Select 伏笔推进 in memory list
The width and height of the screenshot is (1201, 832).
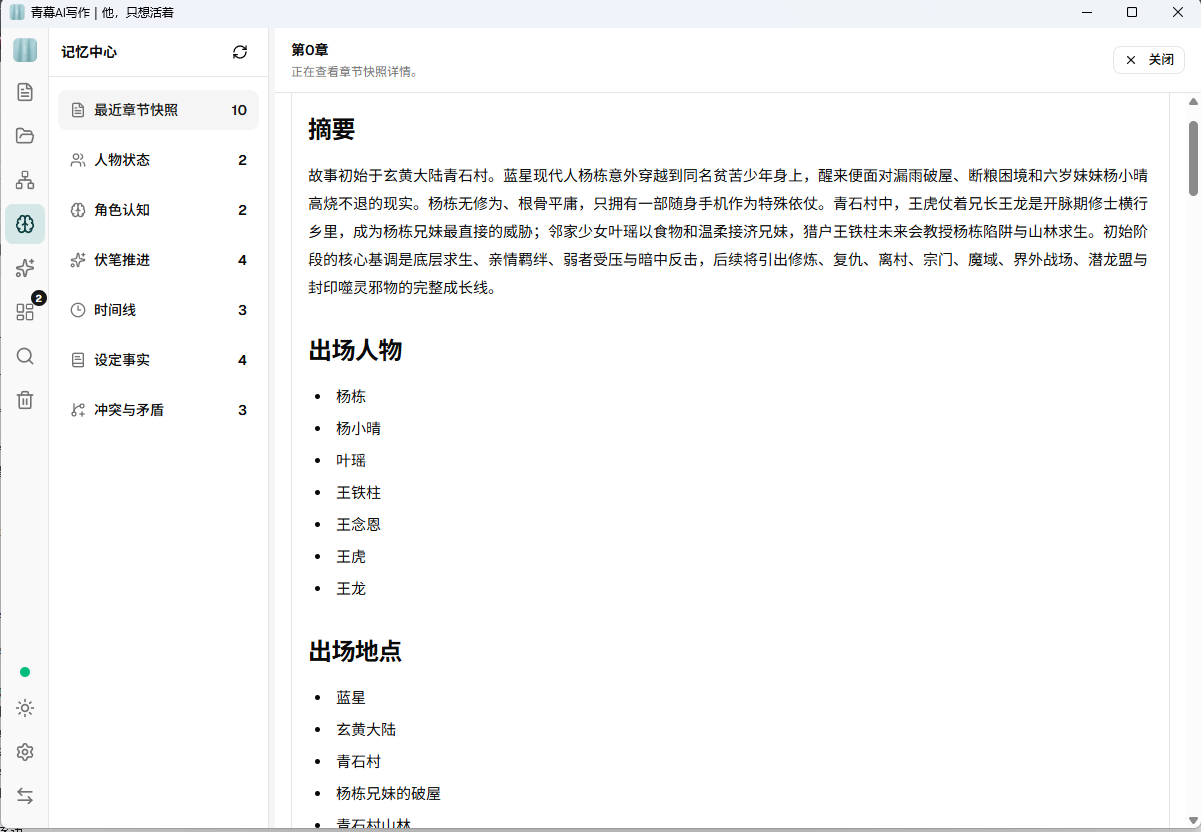158,260
